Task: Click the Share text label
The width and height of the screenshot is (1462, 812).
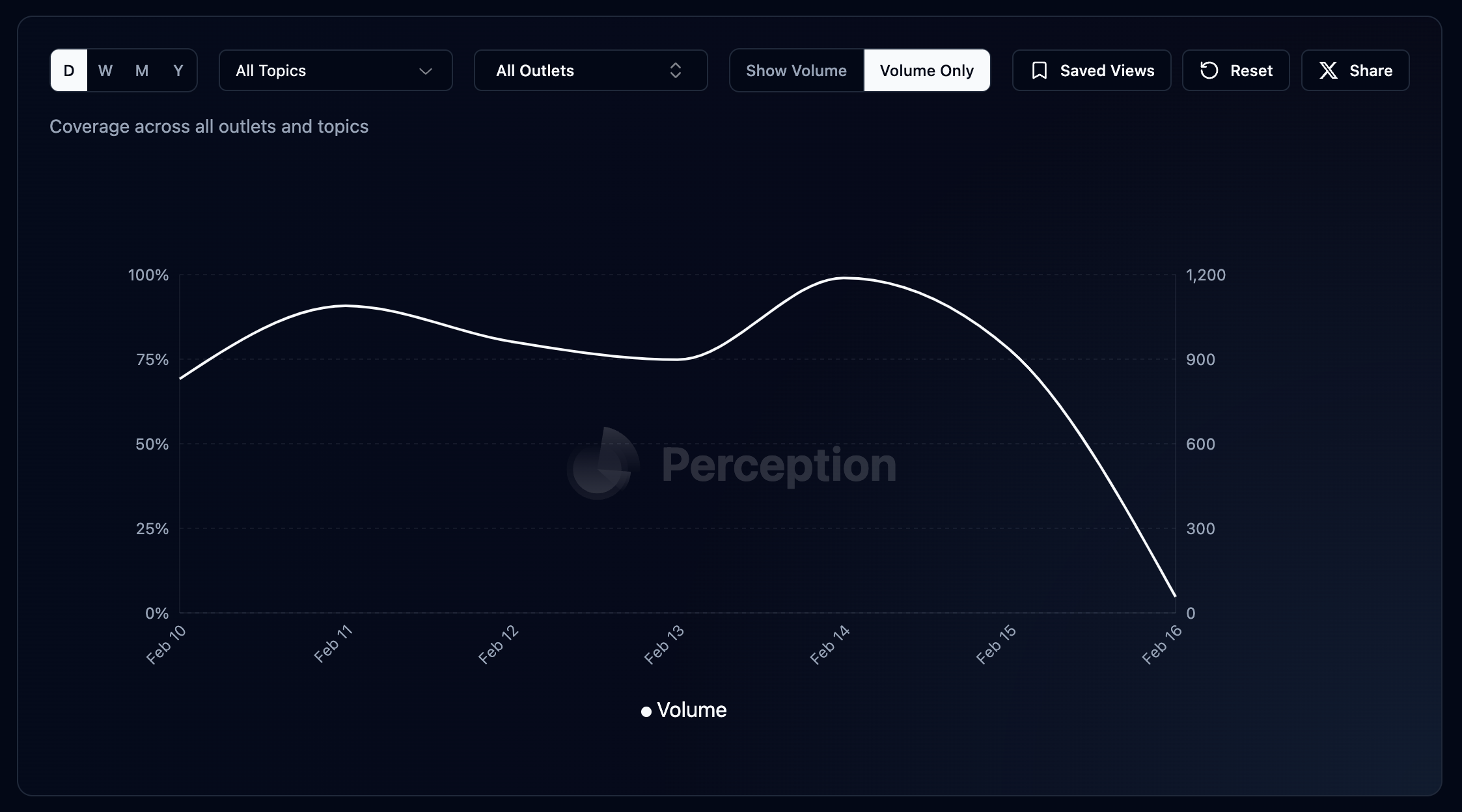Action: pyautogui.click(x=1370, y=70)
